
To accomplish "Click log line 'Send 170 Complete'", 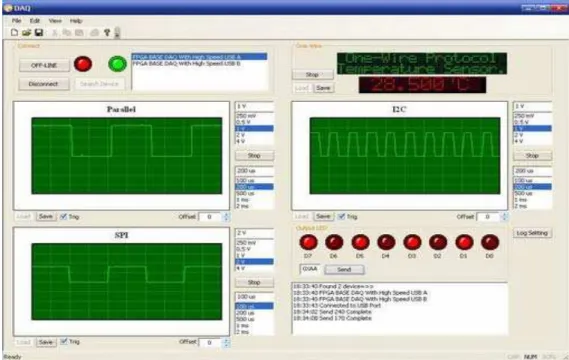I will (332, 318).
